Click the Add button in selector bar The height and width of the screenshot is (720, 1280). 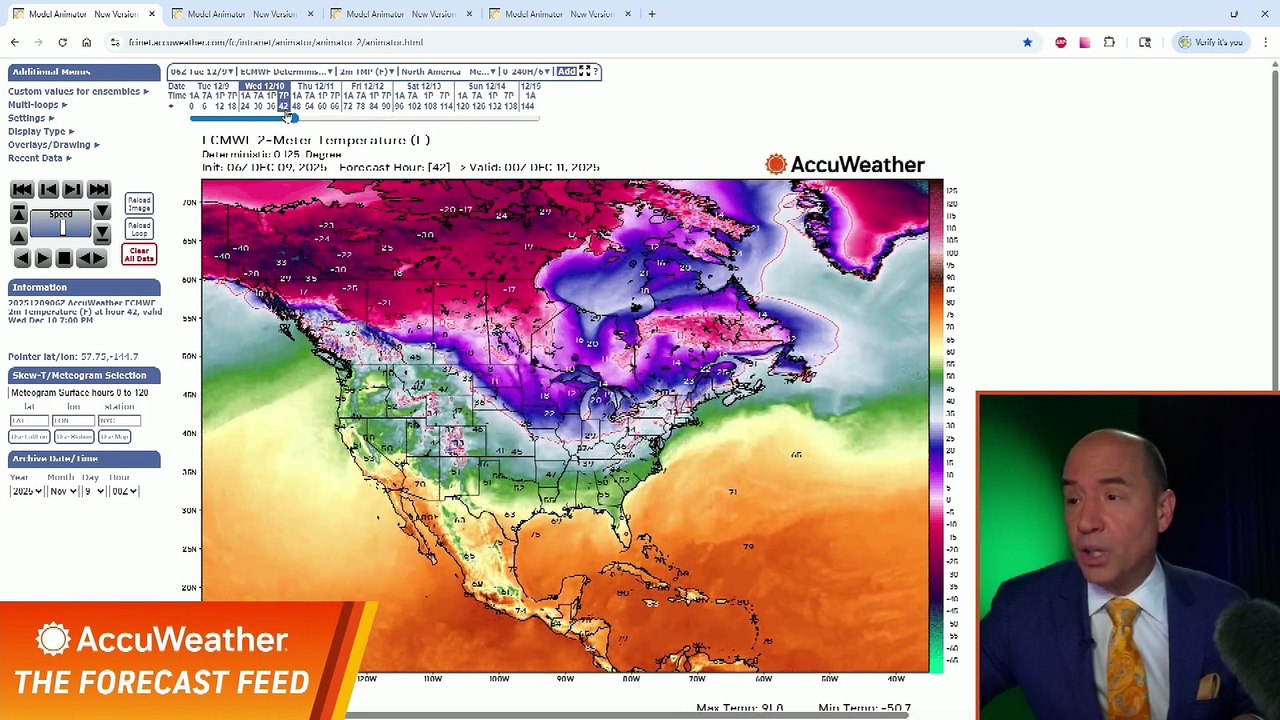point(566,72)
